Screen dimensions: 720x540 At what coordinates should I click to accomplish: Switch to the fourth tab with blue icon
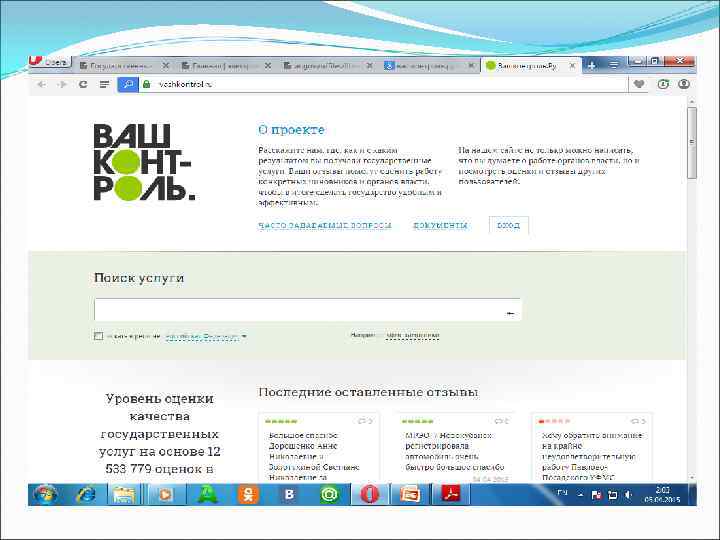(x=429, y=66)
